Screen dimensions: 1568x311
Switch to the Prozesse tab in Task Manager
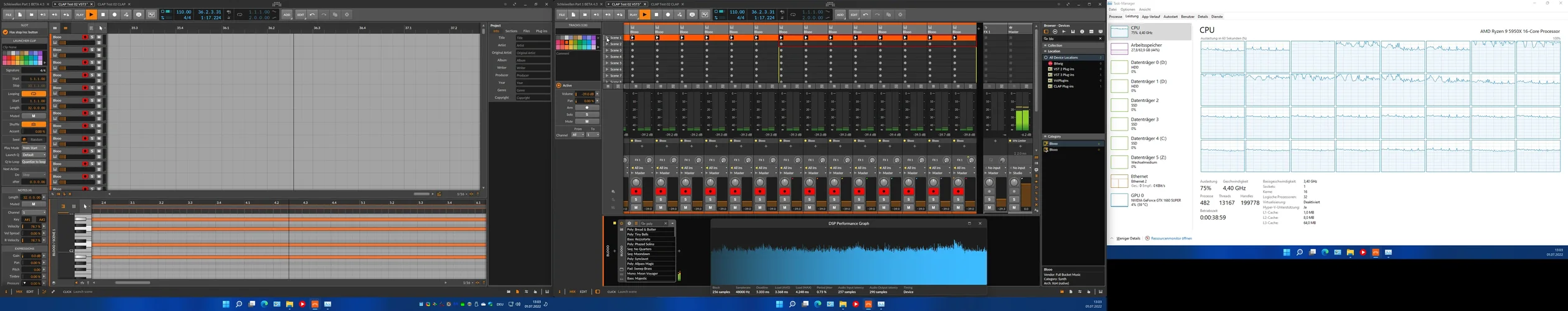(x=1116, y=17)
